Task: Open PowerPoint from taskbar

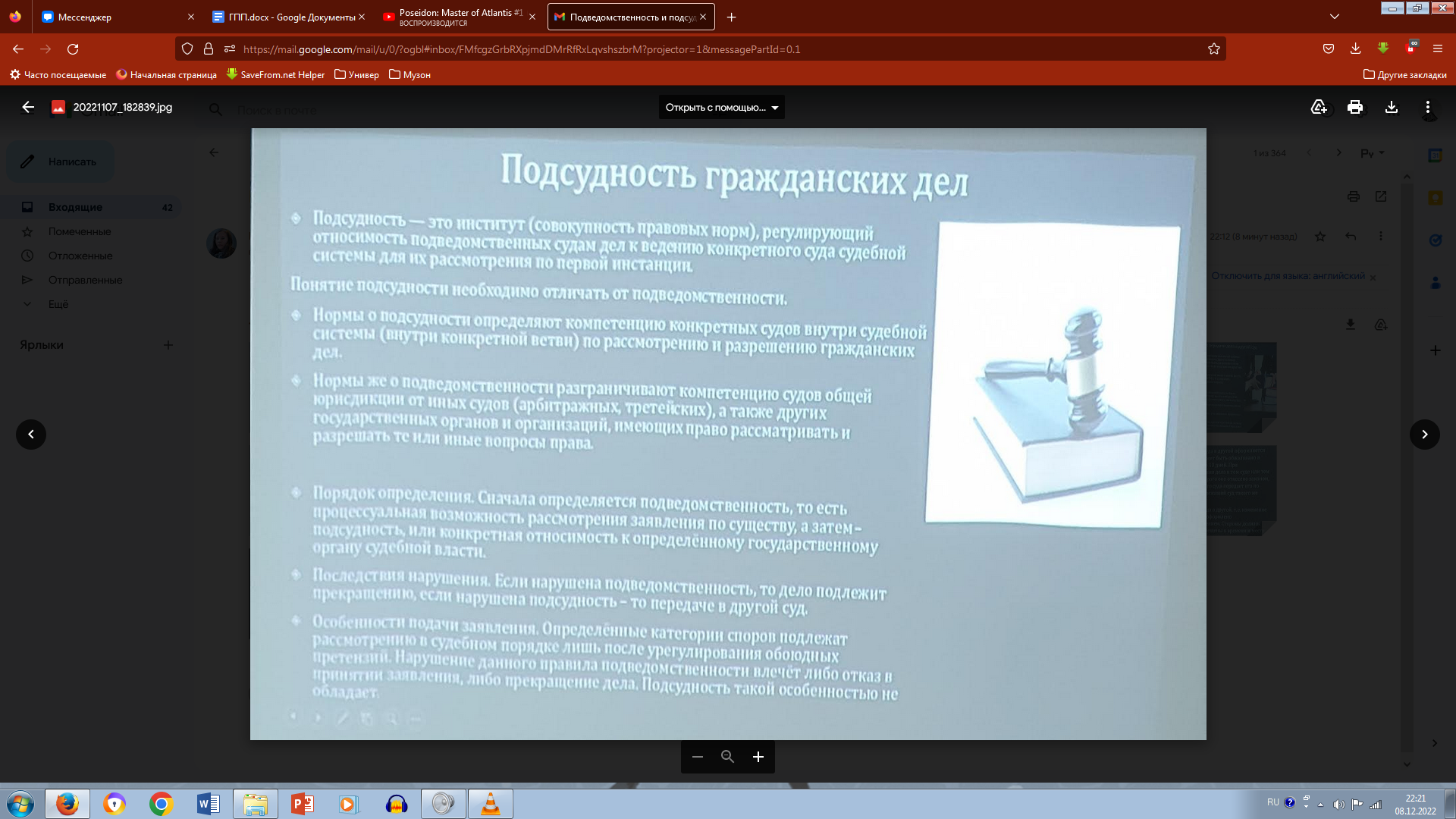Action: 302,804
